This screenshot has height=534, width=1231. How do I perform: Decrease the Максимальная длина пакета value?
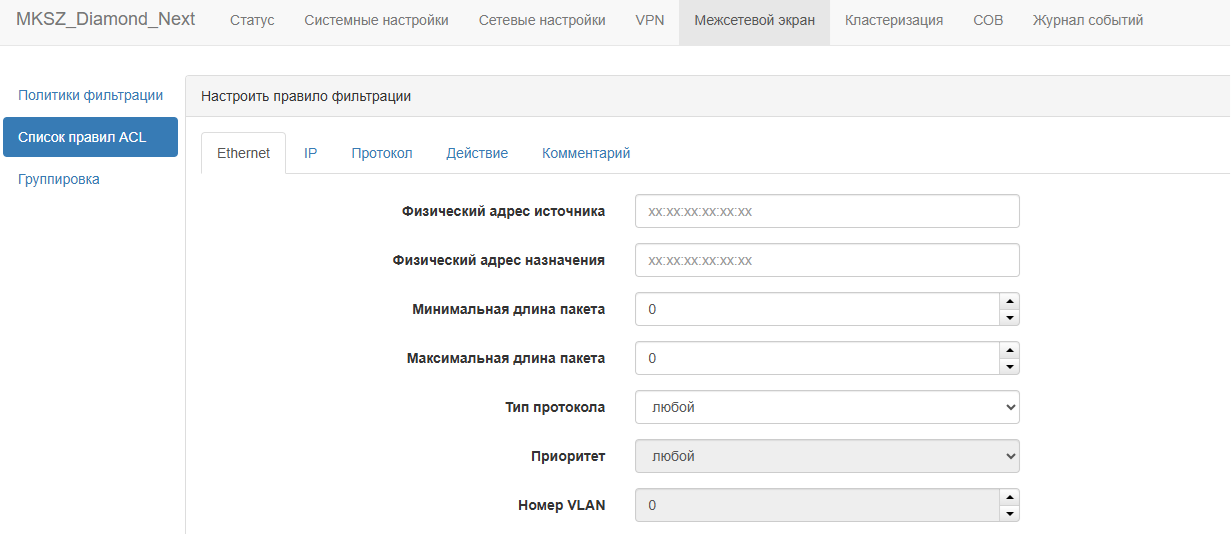1009,367
